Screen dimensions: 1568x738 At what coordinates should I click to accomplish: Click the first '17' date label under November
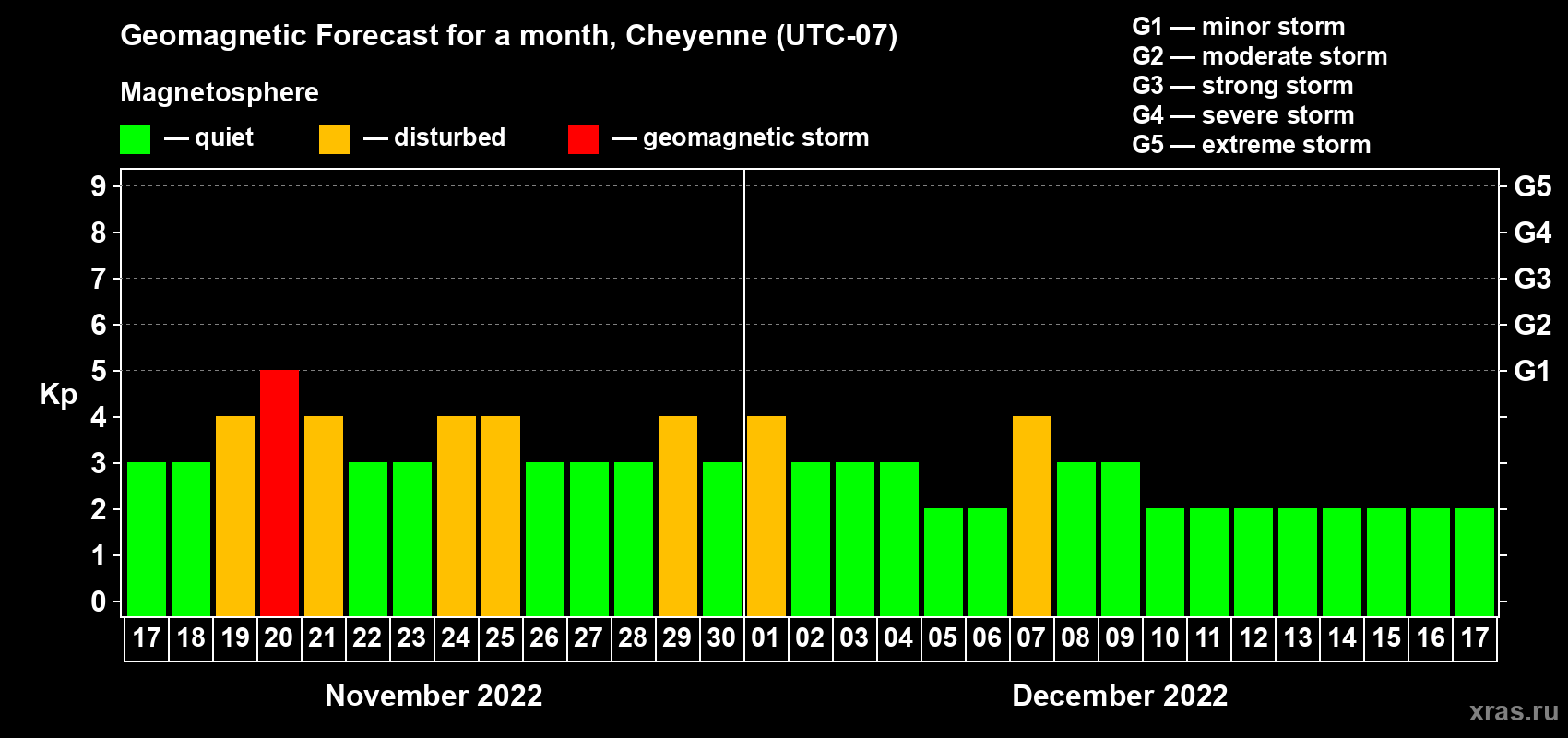147,637
